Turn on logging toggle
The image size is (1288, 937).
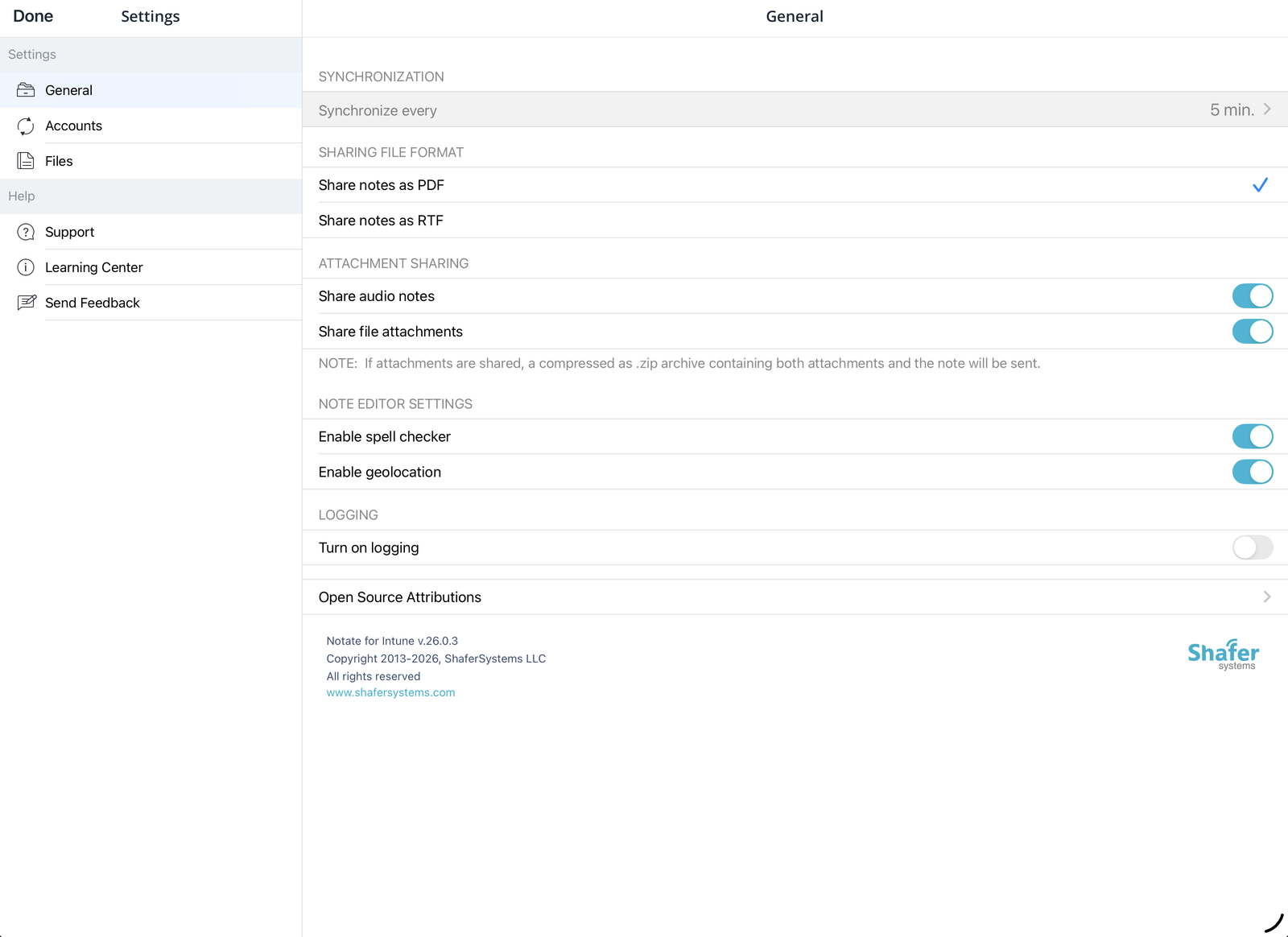[x=1253, y=547]
